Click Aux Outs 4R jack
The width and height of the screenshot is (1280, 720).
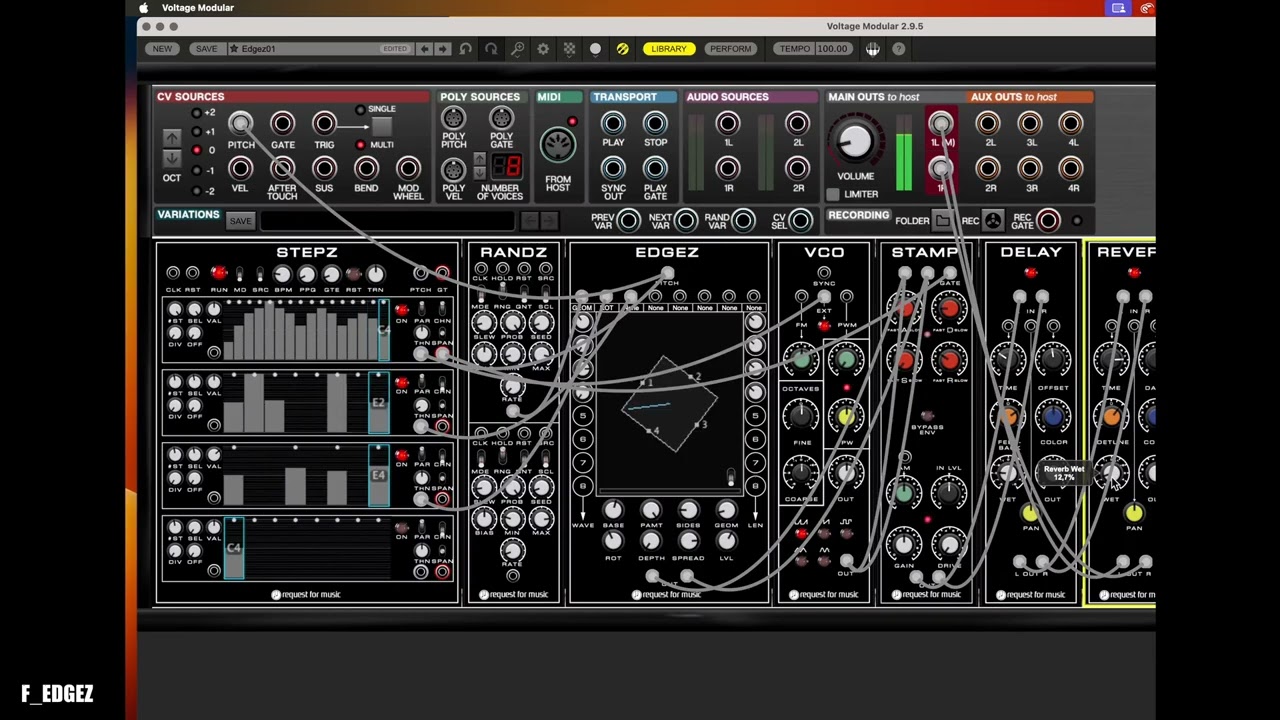point(1071,168)
